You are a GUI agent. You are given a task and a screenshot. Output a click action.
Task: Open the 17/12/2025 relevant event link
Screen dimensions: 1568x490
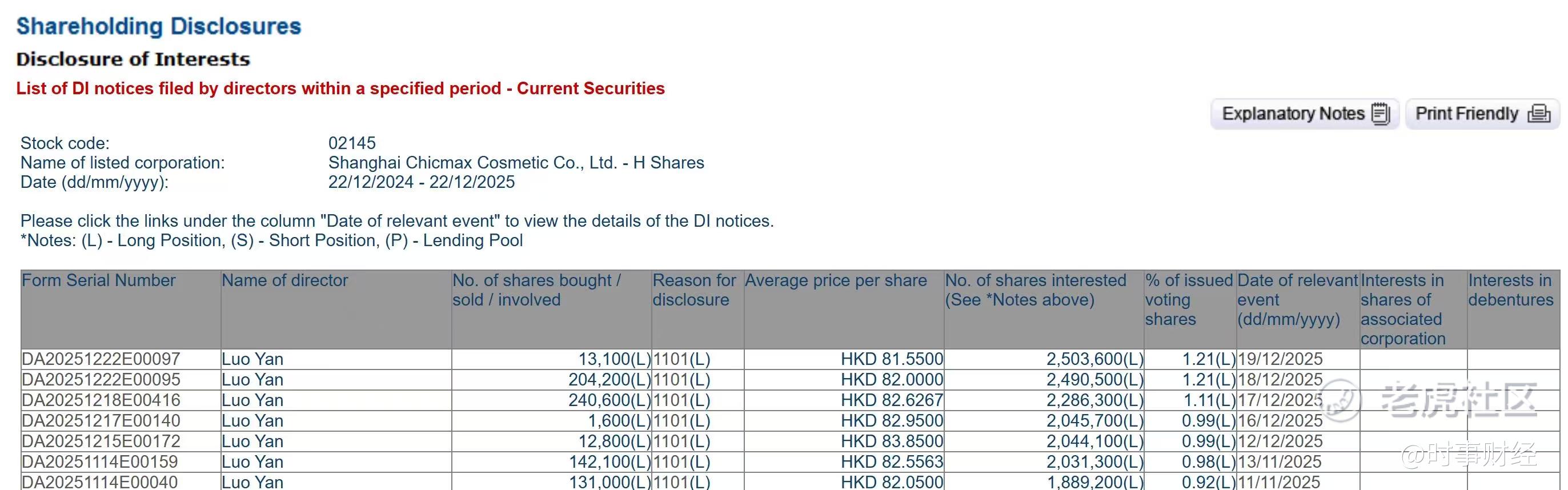point(1280,400)
